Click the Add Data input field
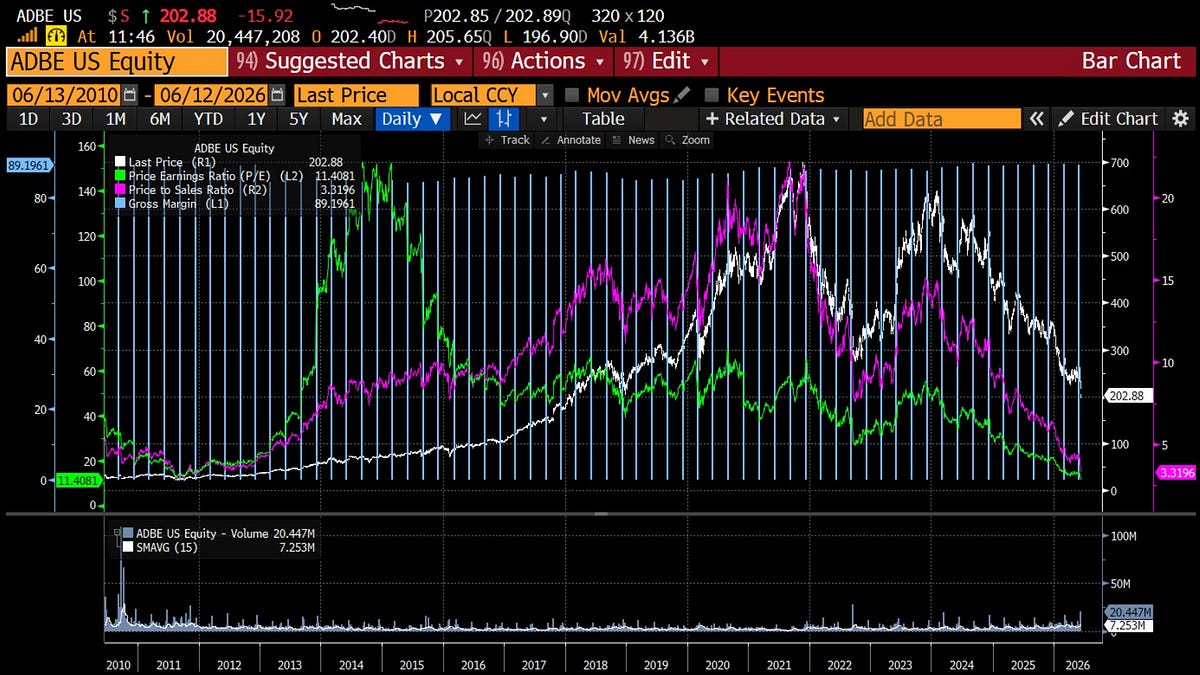Screen dimensions: 1200x675 coord(942,119)
